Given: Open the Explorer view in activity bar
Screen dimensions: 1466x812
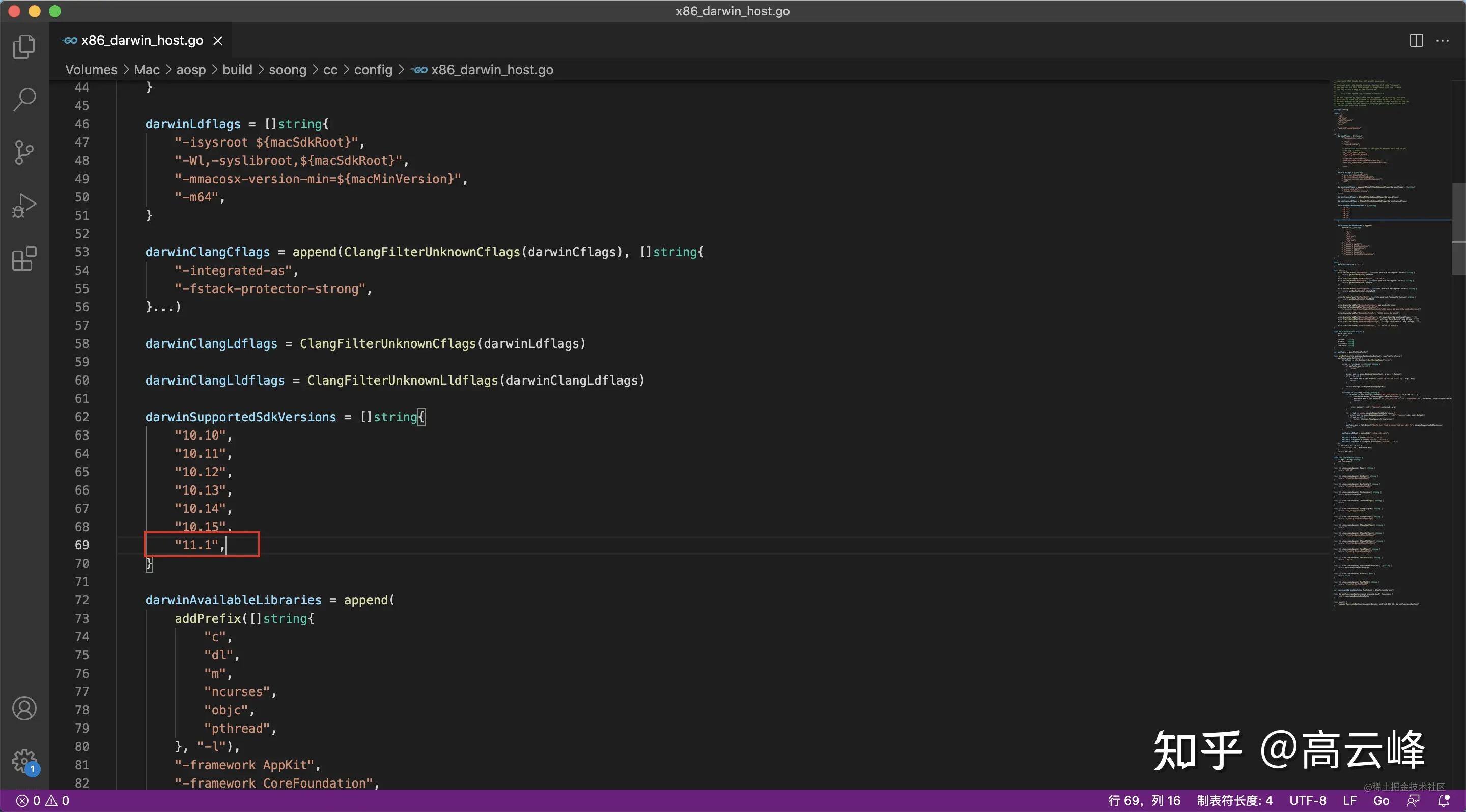Looking at the screenshot, I should pos(24,47).
